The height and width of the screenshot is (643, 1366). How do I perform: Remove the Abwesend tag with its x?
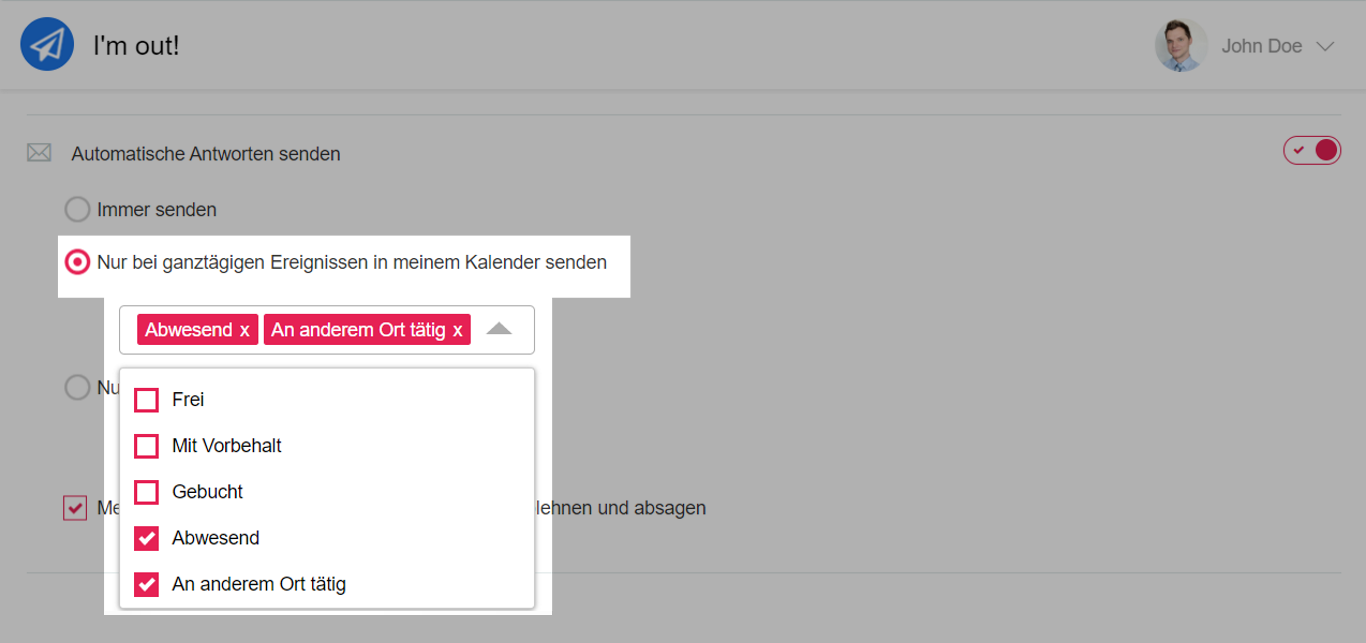pos(244,330)
